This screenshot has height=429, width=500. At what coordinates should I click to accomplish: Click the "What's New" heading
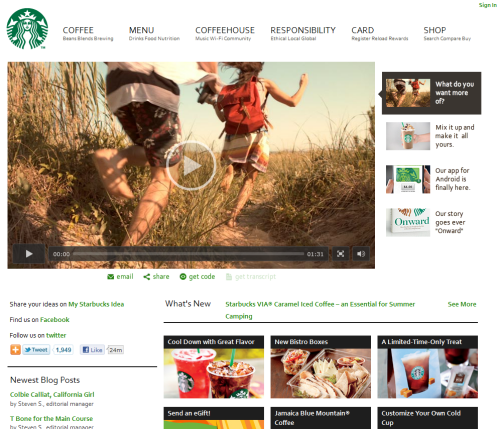tap(188, 304)
